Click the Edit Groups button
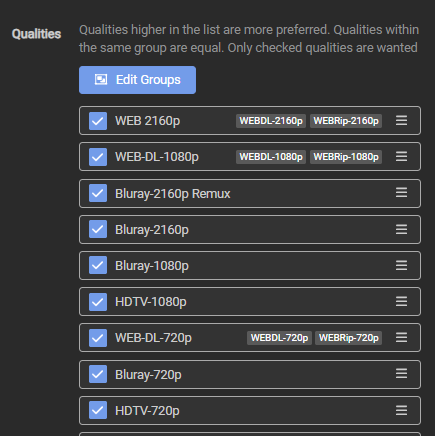This screenshot has height=436, width=435. coord(137,80)
